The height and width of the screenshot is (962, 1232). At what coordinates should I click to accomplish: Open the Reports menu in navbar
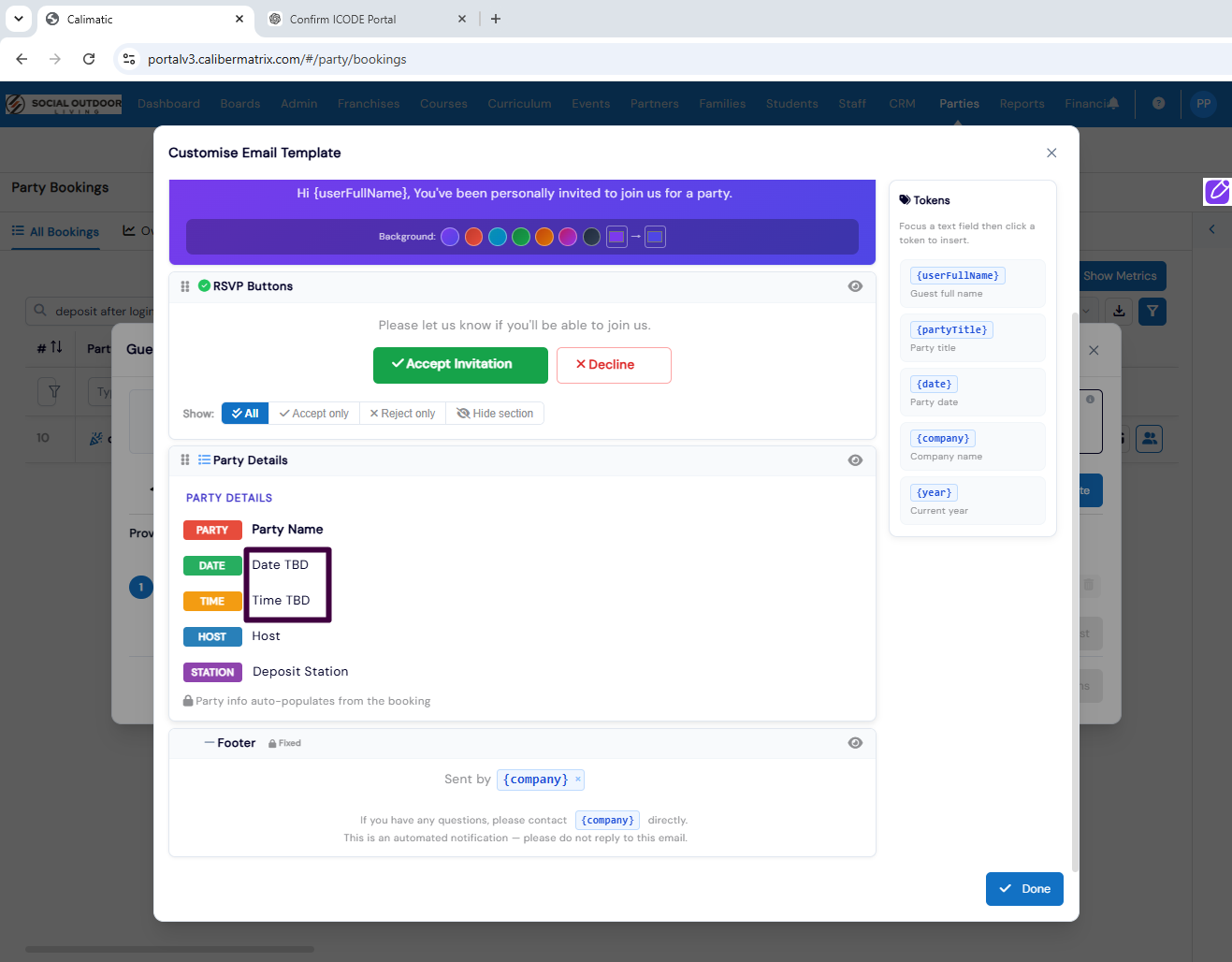[1022, 104]
